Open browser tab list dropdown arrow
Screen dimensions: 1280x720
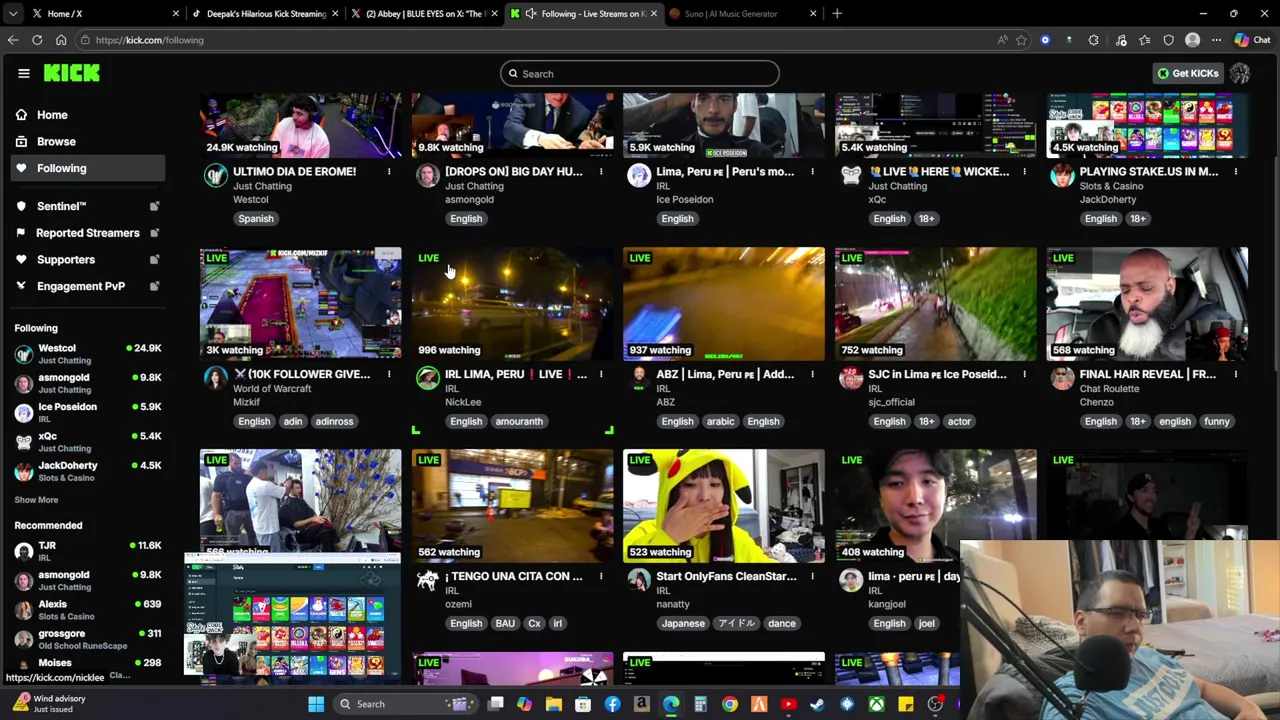12,14
